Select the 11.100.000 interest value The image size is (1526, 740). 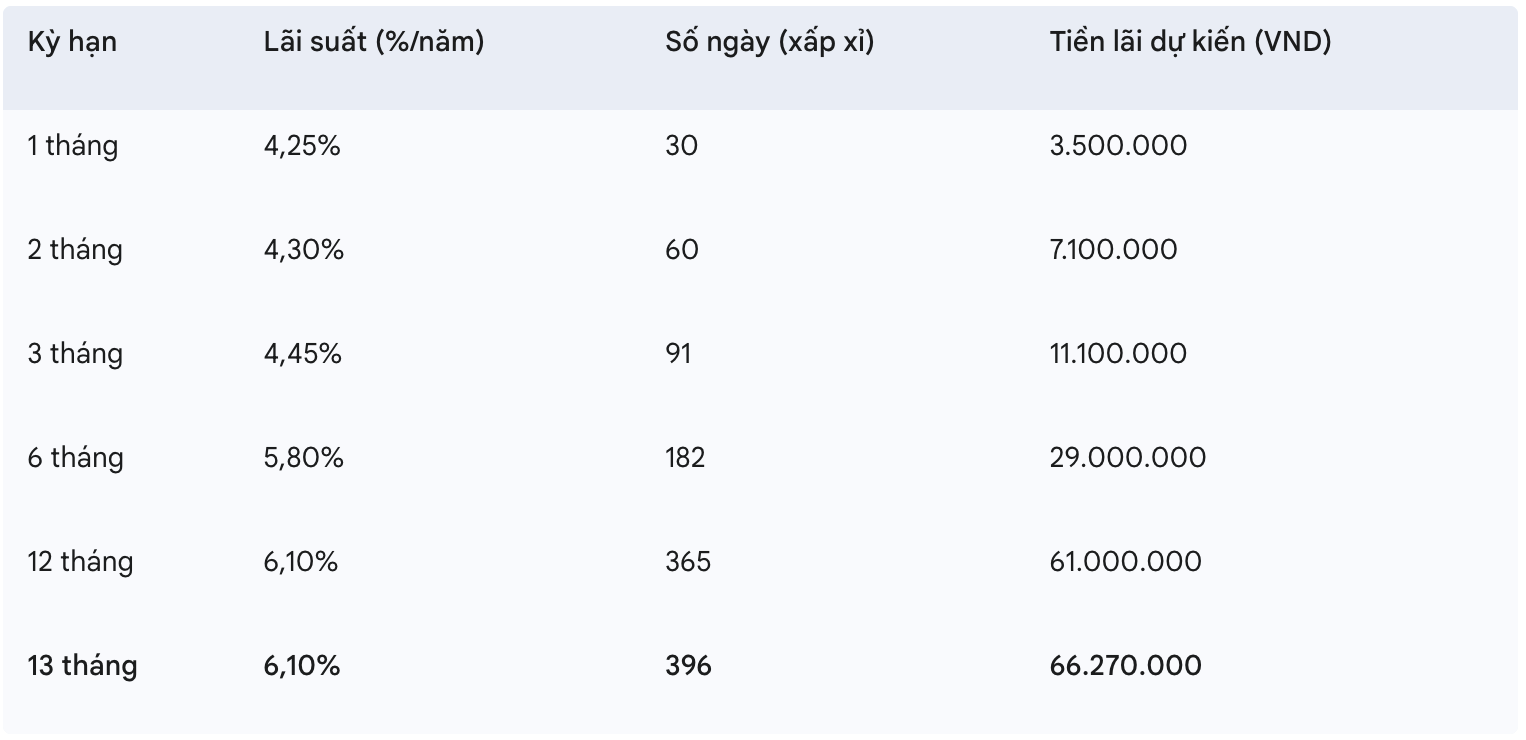click(x=1118, y=354)
